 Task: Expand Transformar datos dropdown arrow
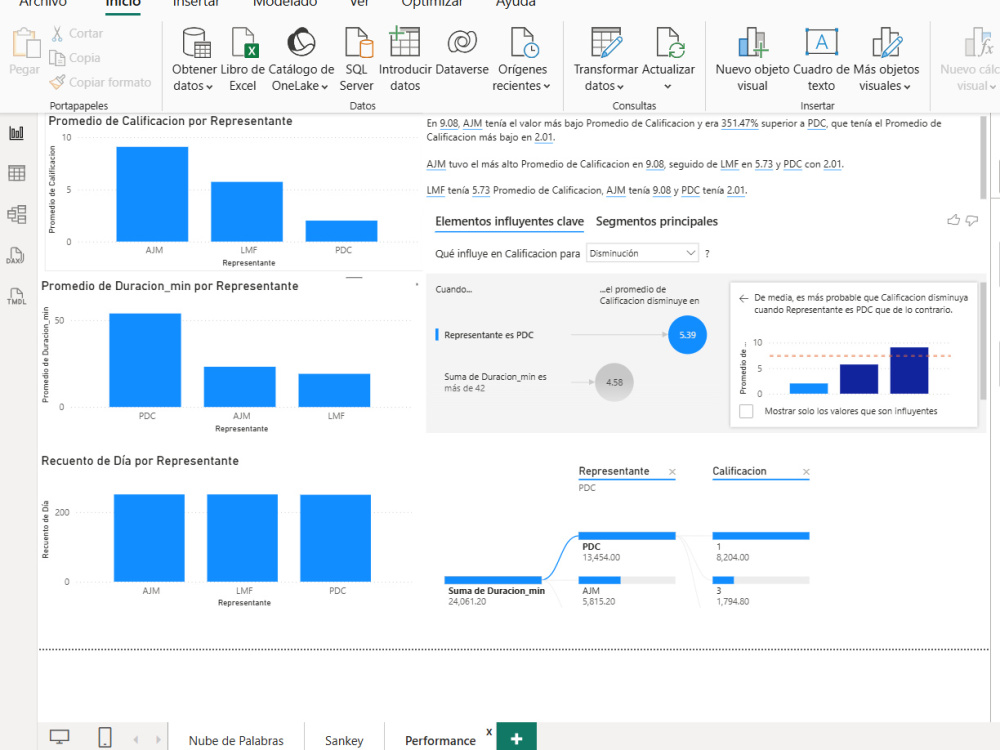click(x=620, y=87)
